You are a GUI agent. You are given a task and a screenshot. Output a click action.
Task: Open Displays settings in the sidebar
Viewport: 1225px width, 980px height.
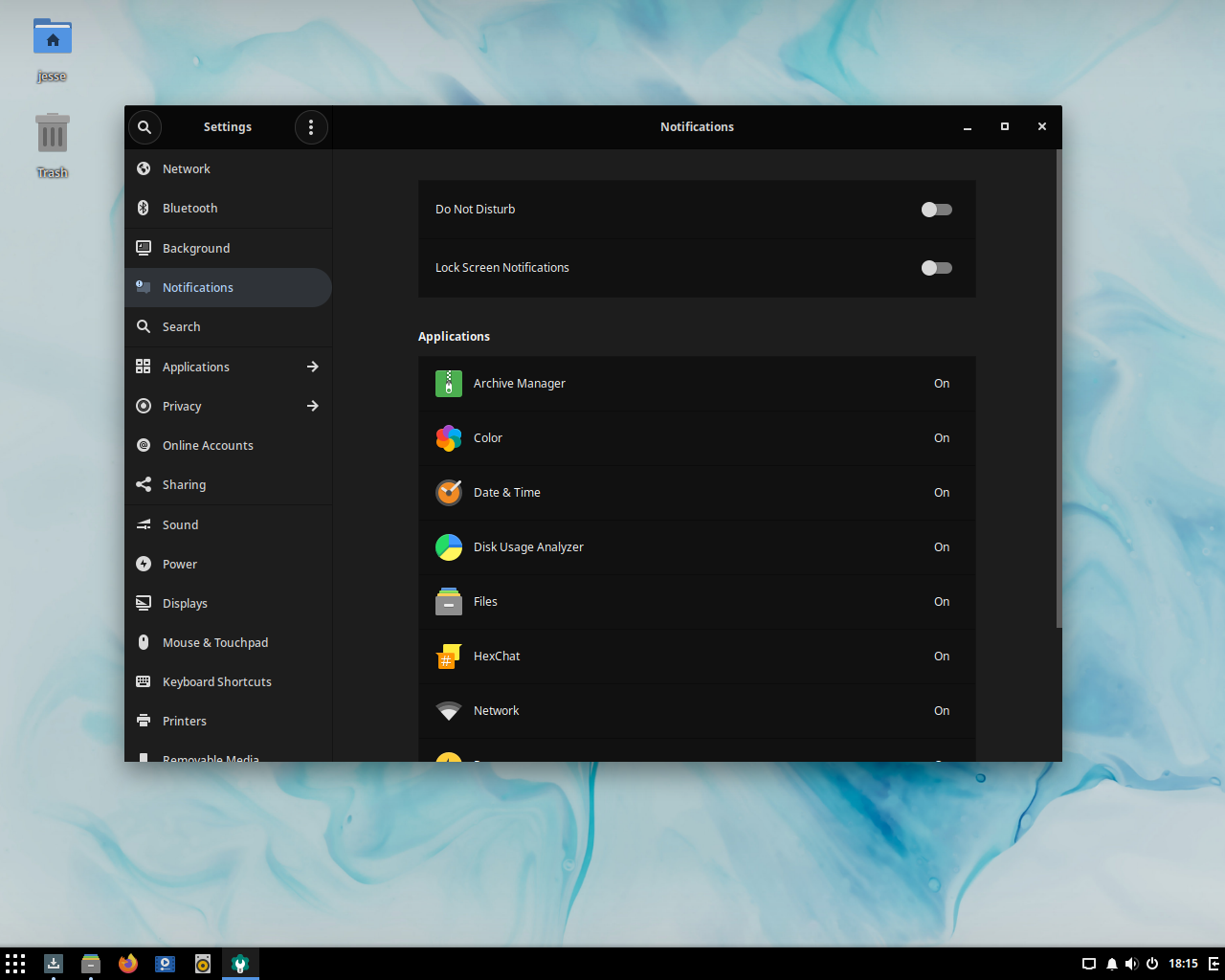[229, 603]
